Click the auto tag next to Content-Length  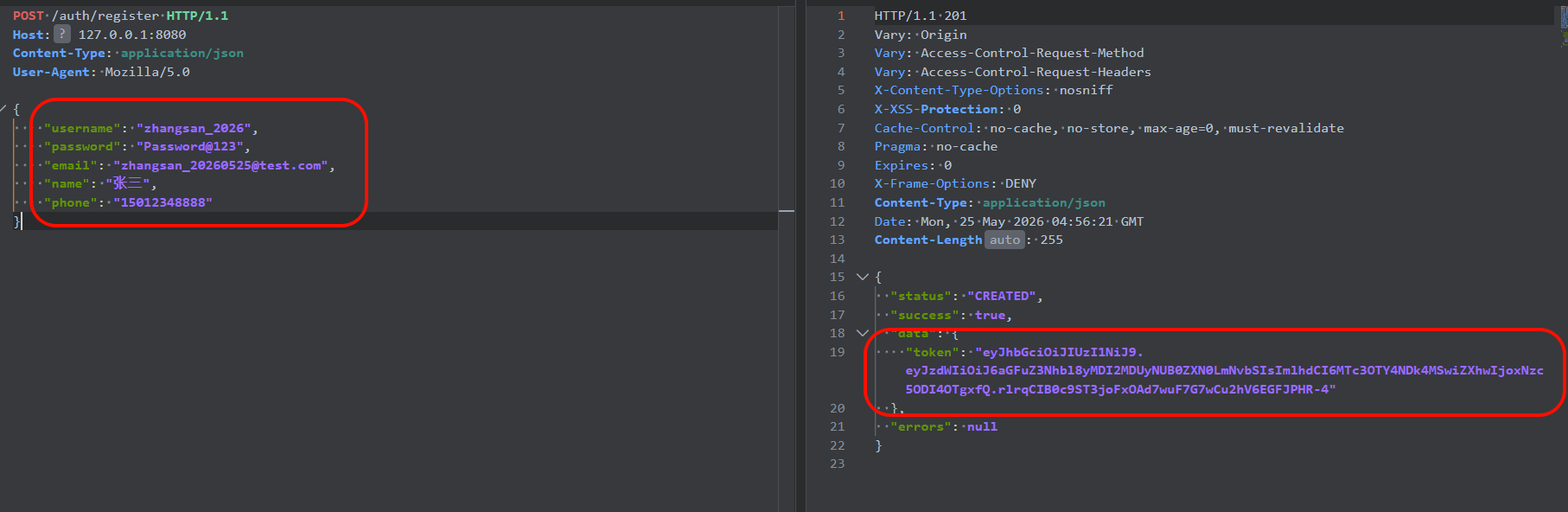[x=1004, y=240]
